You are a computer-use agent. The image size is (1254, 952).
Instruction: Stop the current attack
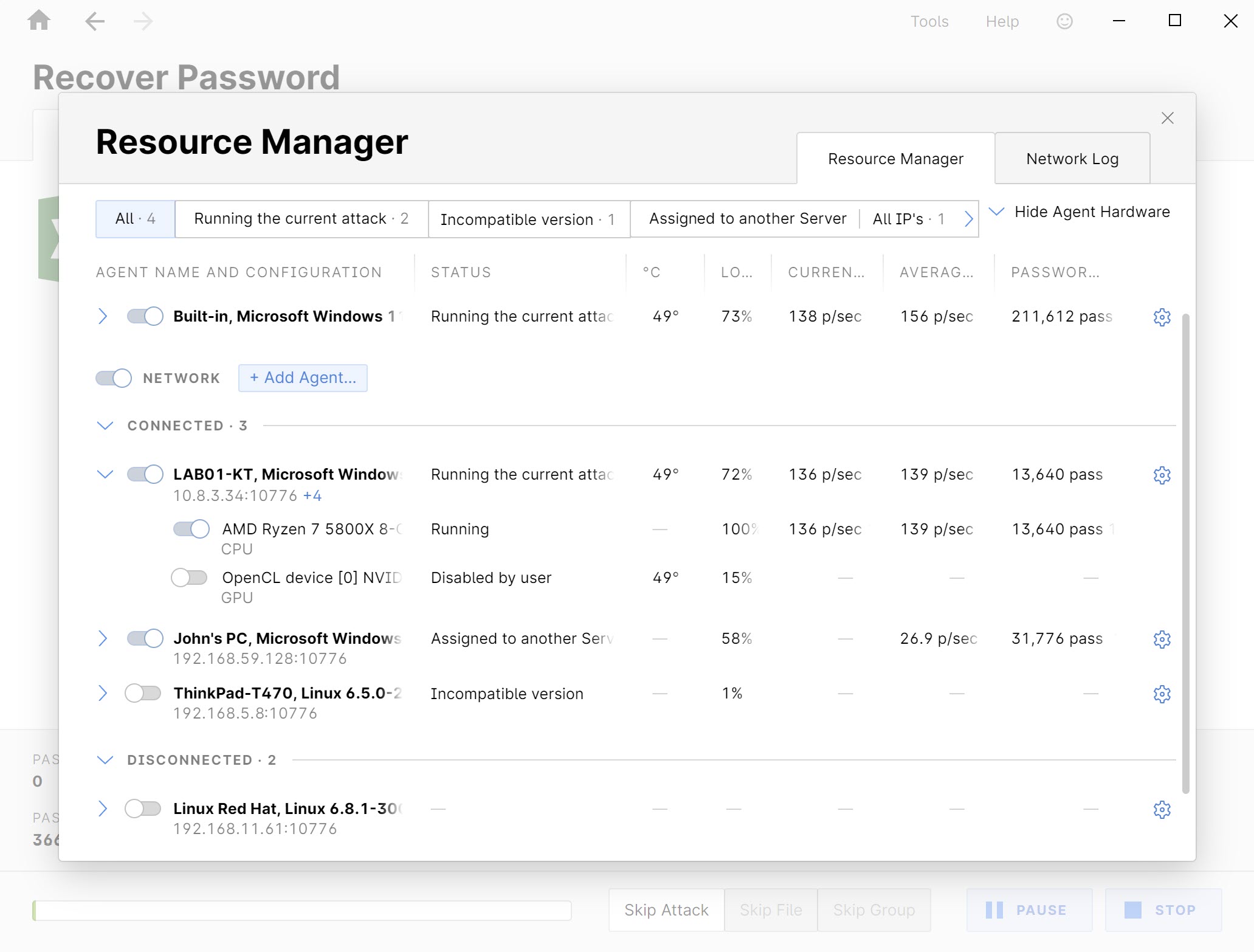tap(1163, 910)
